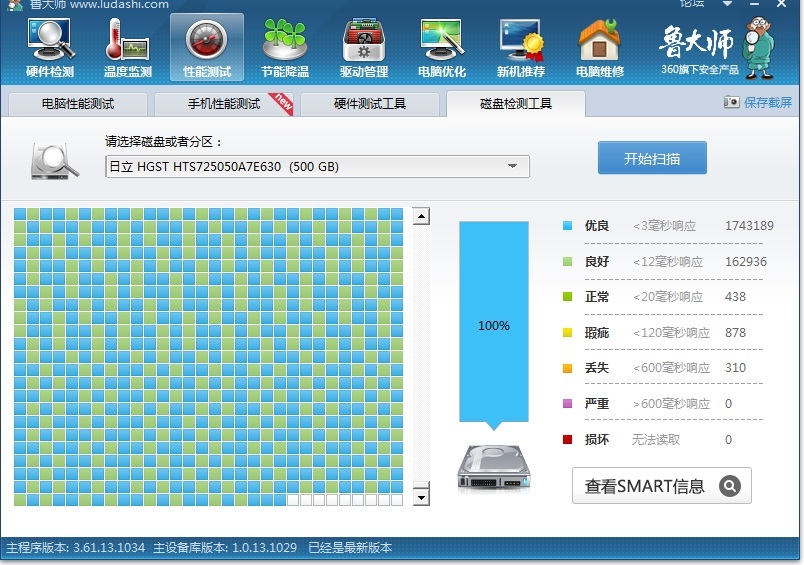804x565 pixels.
Task: Click the yellow 瑕疵 legend swatch
Action: pyautogui.click(x=567, y=332)
